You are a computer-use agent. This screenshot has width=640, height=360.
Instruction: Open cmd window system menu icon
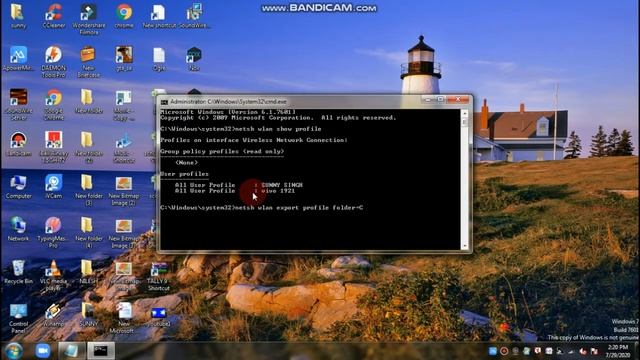pos(164,102)
